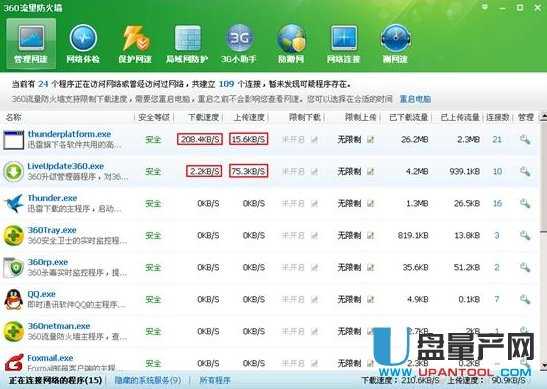Open manage tool for 360Tray.exe
547x389 pixels.
click(525, 235)
